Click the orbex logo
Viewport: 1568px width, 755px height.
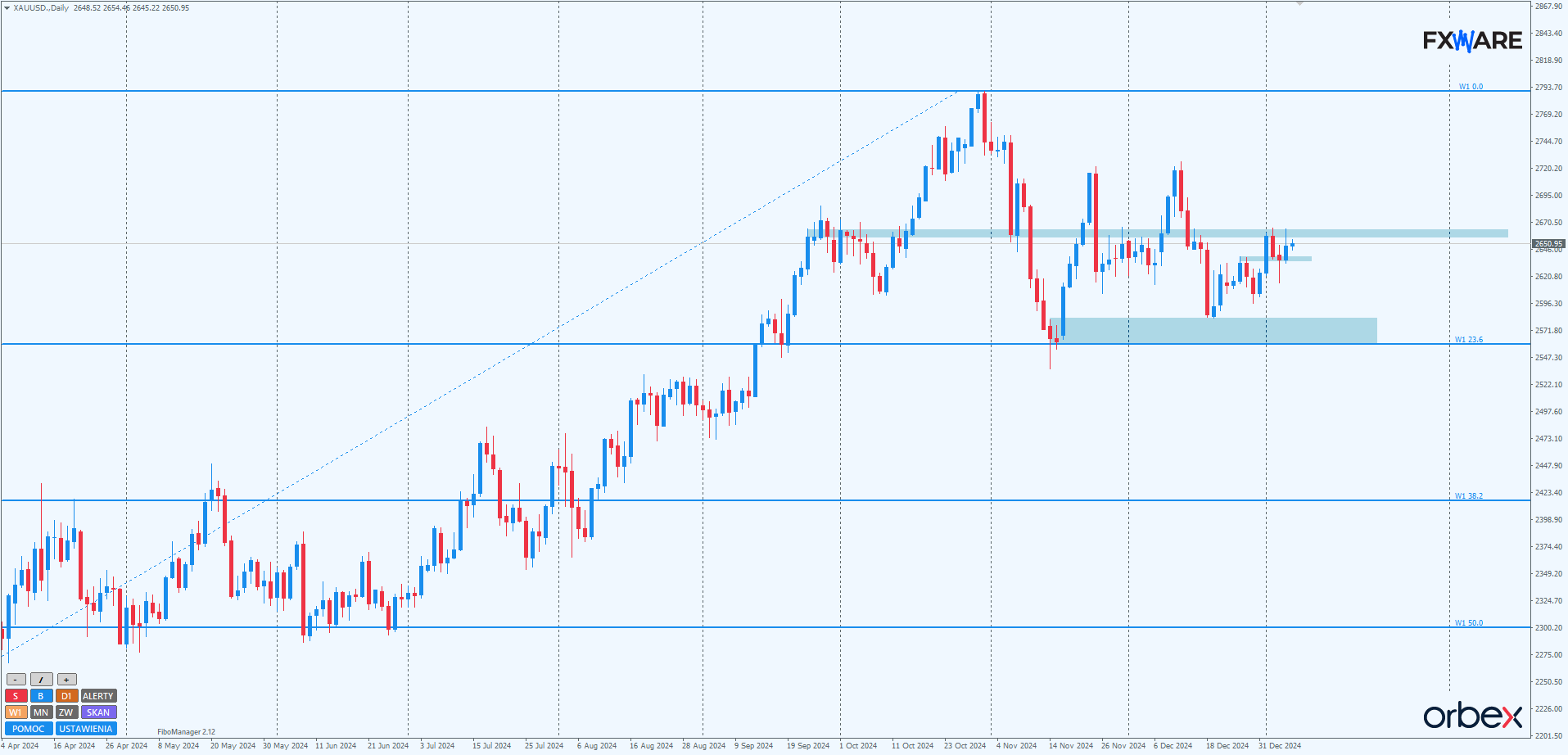[x=1472, y=717]
